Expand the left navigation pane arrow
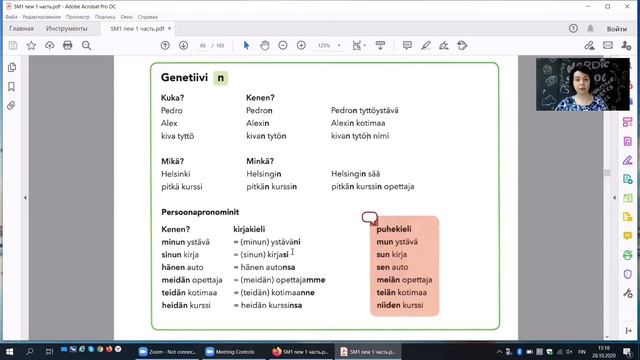Screen dimensions: 640x360 25,198
